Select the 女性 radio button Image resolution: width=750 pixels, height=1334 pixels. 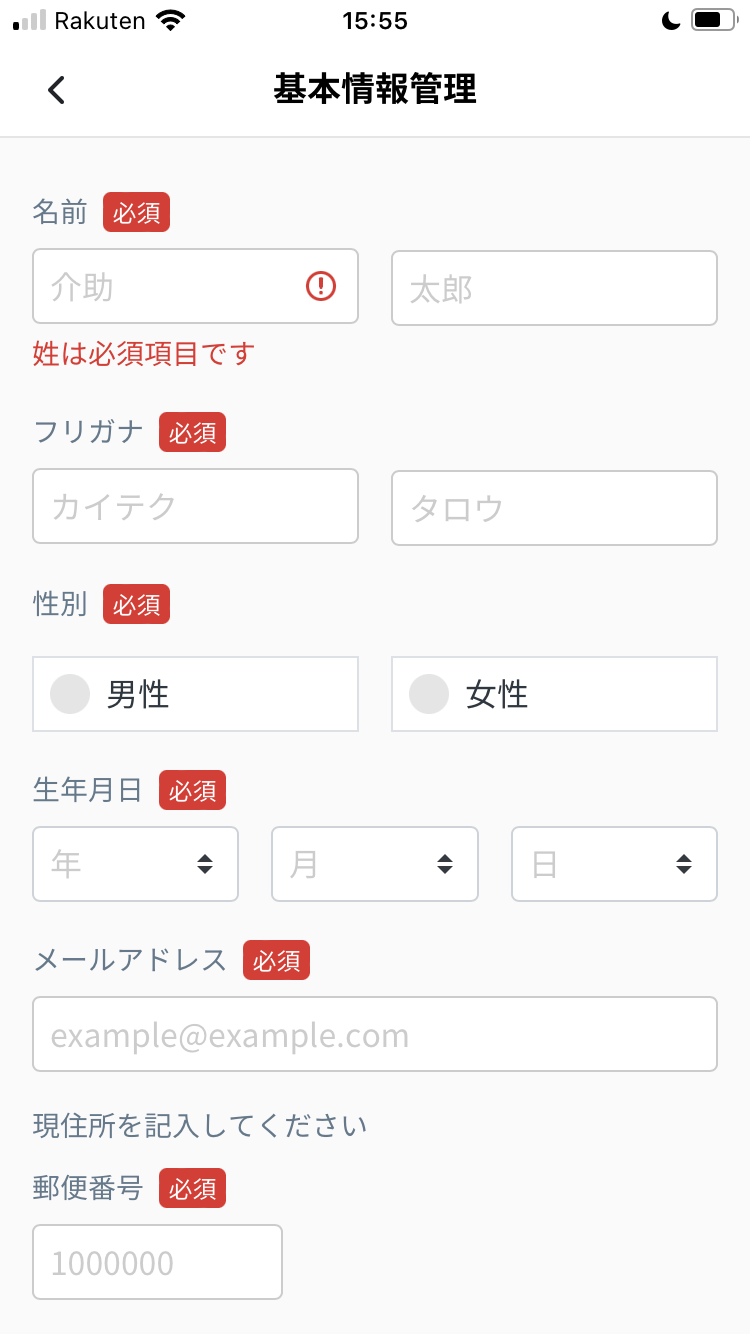(x=430, y=694)
